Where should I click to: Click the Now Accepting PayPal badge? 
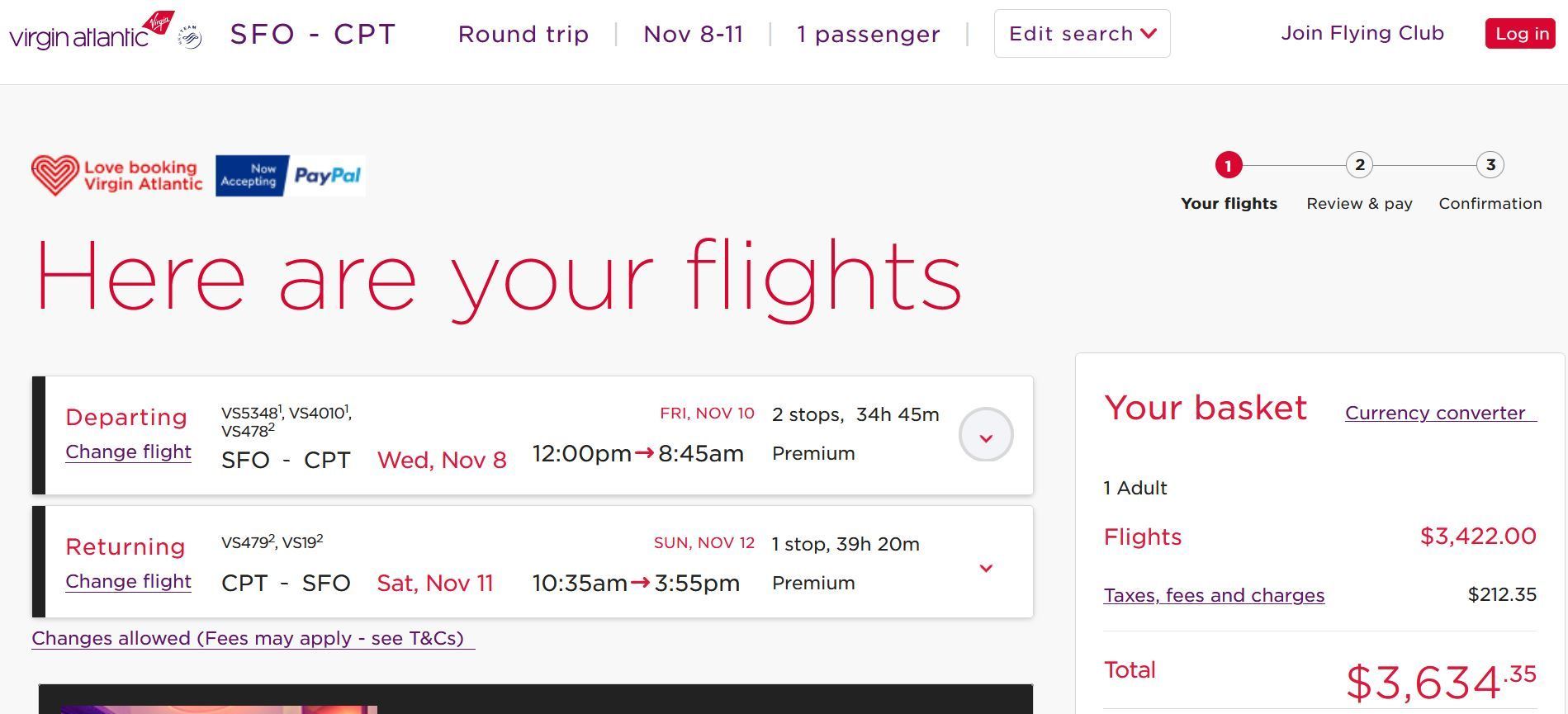coord(290,176)
